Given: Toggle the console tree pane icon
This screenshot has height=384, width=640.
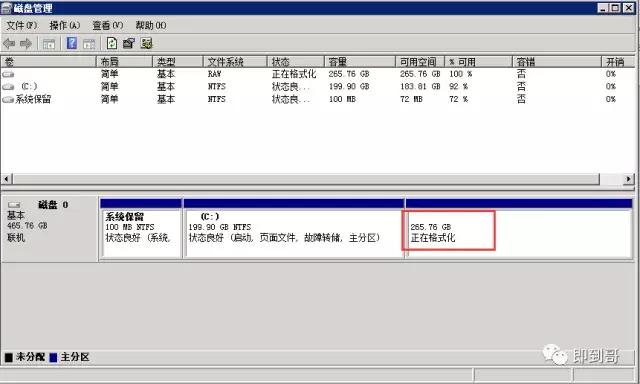Looking at the screenshot, I should pyautogui.click(x=49, y=43).
